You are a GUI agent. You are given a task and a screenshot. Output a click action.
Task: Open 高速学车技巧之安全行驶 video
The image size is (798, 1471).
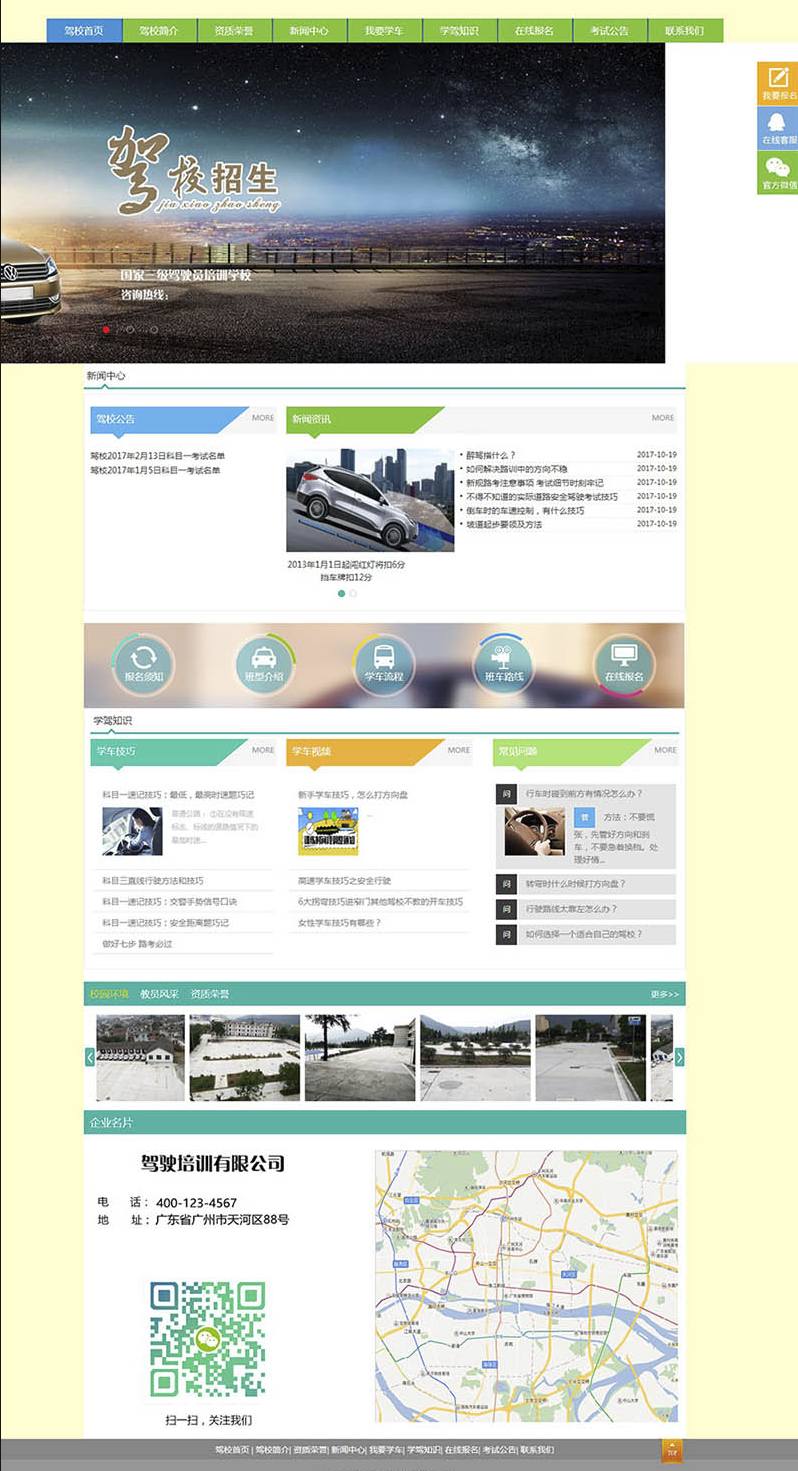pyautogui.click(x=344, y=881)
